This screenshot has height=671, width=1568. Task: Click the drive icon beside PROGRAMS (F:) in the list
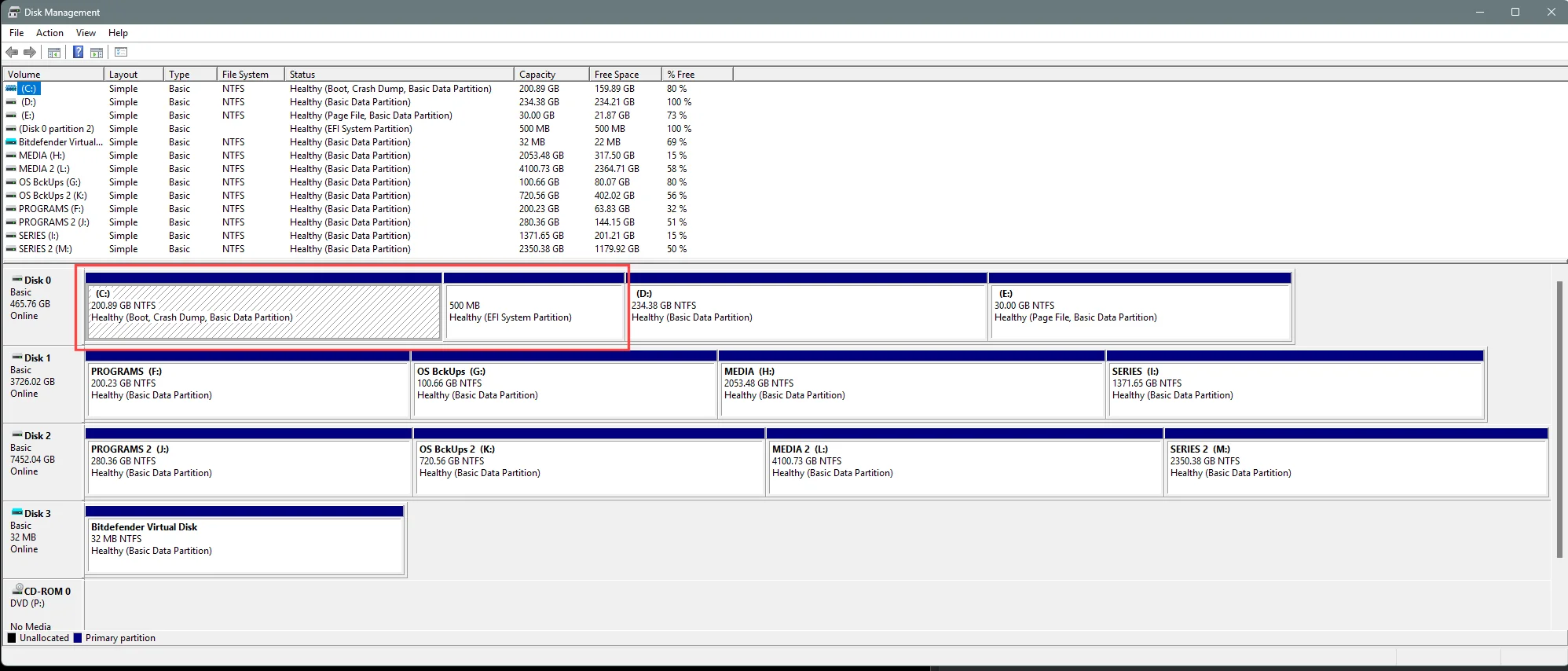pyautogui.click(x=11, y=209)
